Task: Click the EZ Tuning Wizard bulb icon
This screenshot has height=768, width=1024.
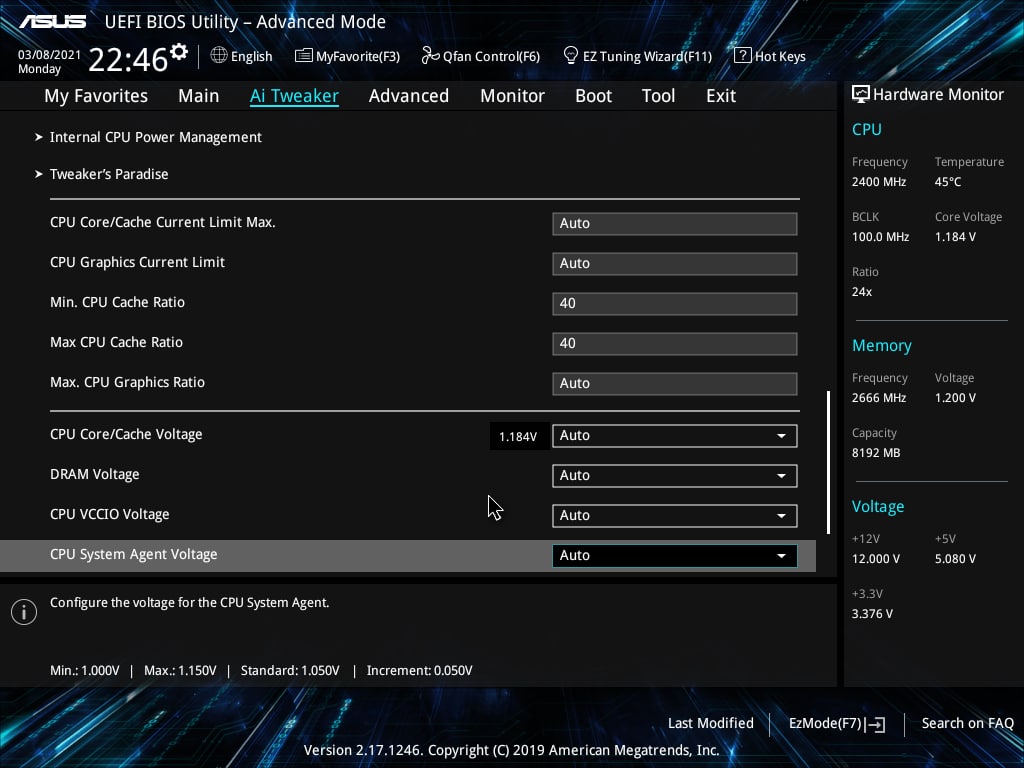Action: pyautogui.click(x=570, y=56)
